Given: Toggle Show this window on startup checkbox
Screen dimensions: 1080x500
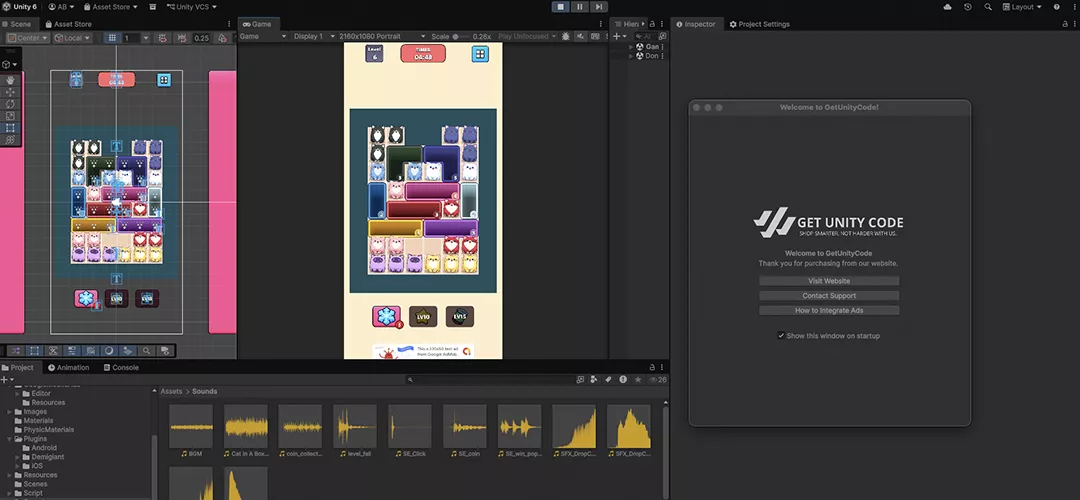Looking at the screenshot, I should (x=781, y=336).
